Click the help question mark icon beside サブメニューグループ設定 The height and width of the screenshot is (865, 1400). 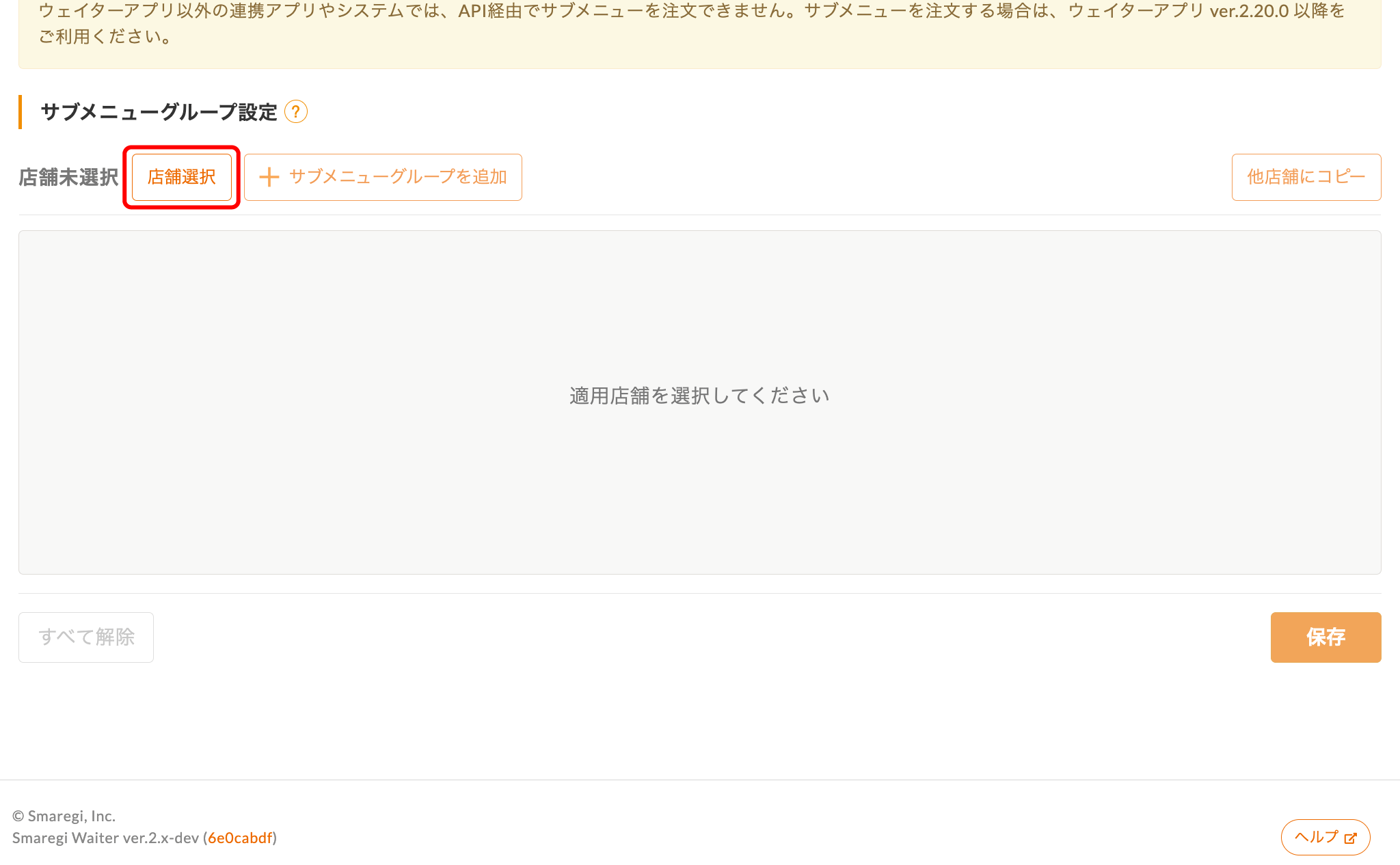click(x=295, y=111)
